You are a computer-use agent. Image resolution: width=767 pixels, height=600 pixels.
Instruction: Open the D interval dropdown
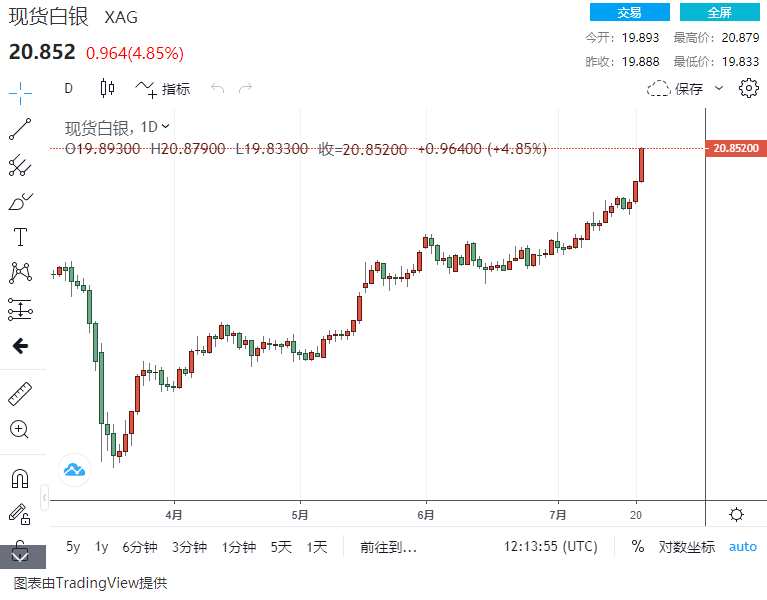(x=68, y=88)
